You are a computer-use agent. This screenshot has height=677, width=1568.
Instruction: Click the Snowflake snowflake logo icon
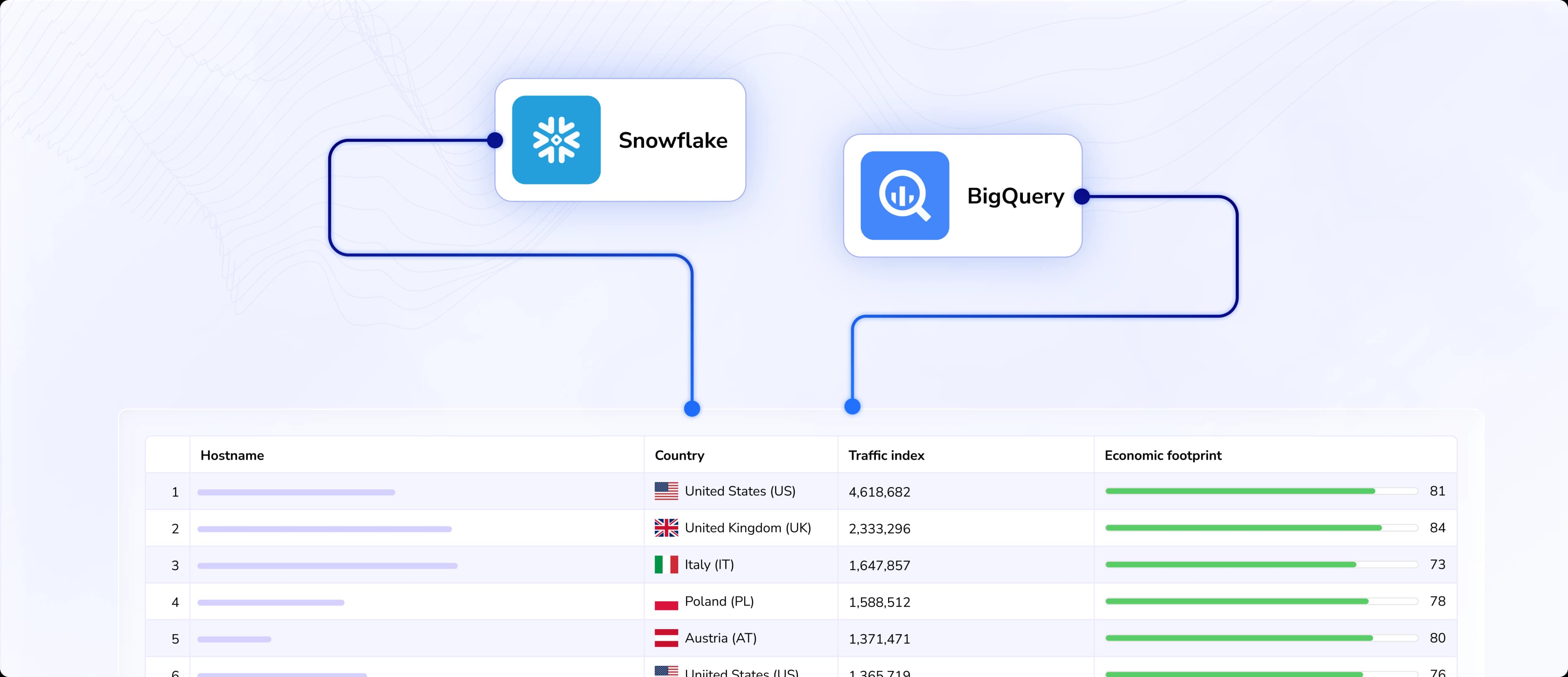pos(556,140)
